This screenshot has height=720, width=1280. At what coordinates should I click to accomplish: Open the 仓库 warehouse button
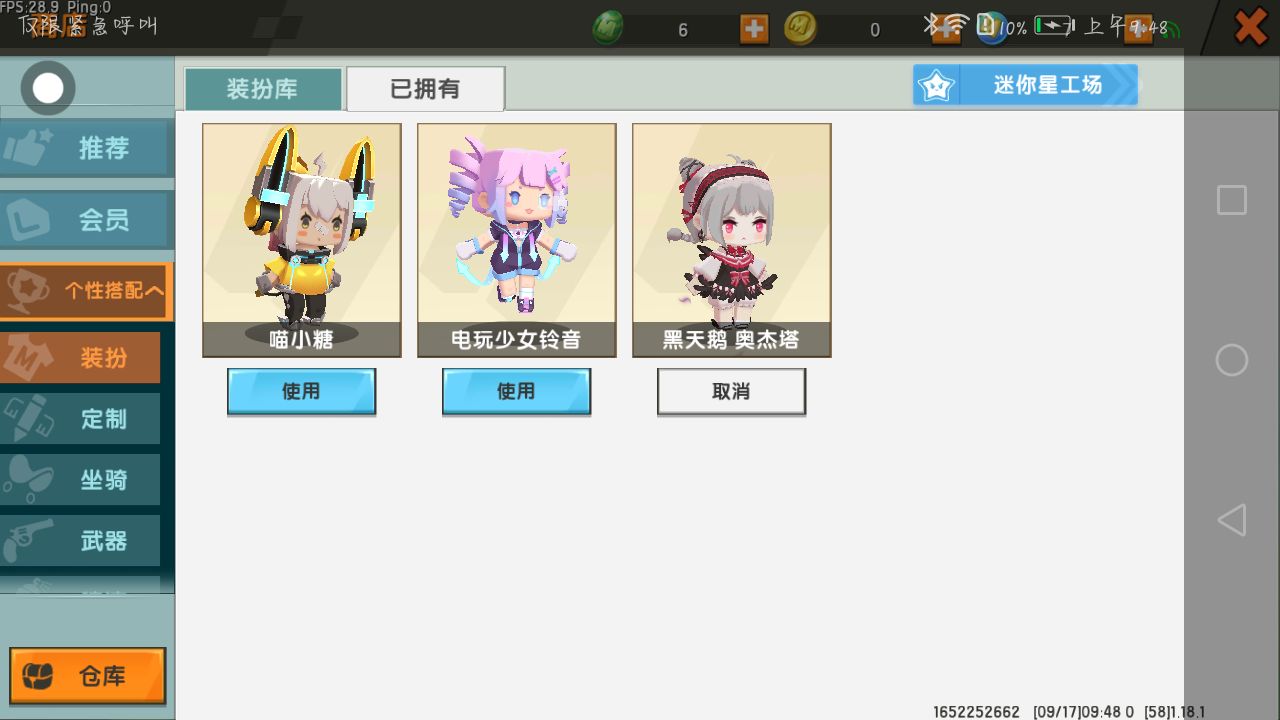[88, 676]
